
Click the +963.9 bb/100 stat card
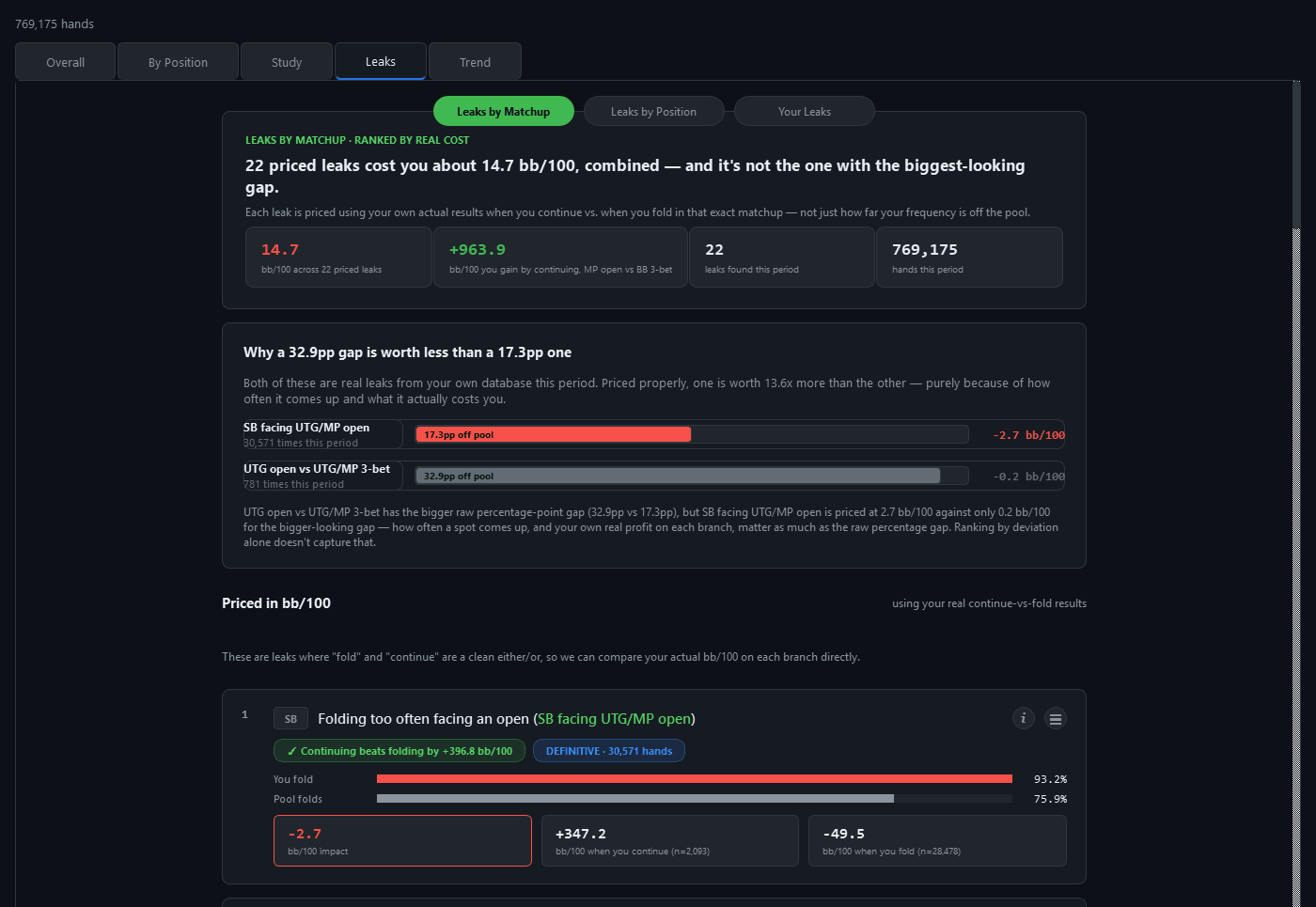pyautogui.click(x=560, y=257)
